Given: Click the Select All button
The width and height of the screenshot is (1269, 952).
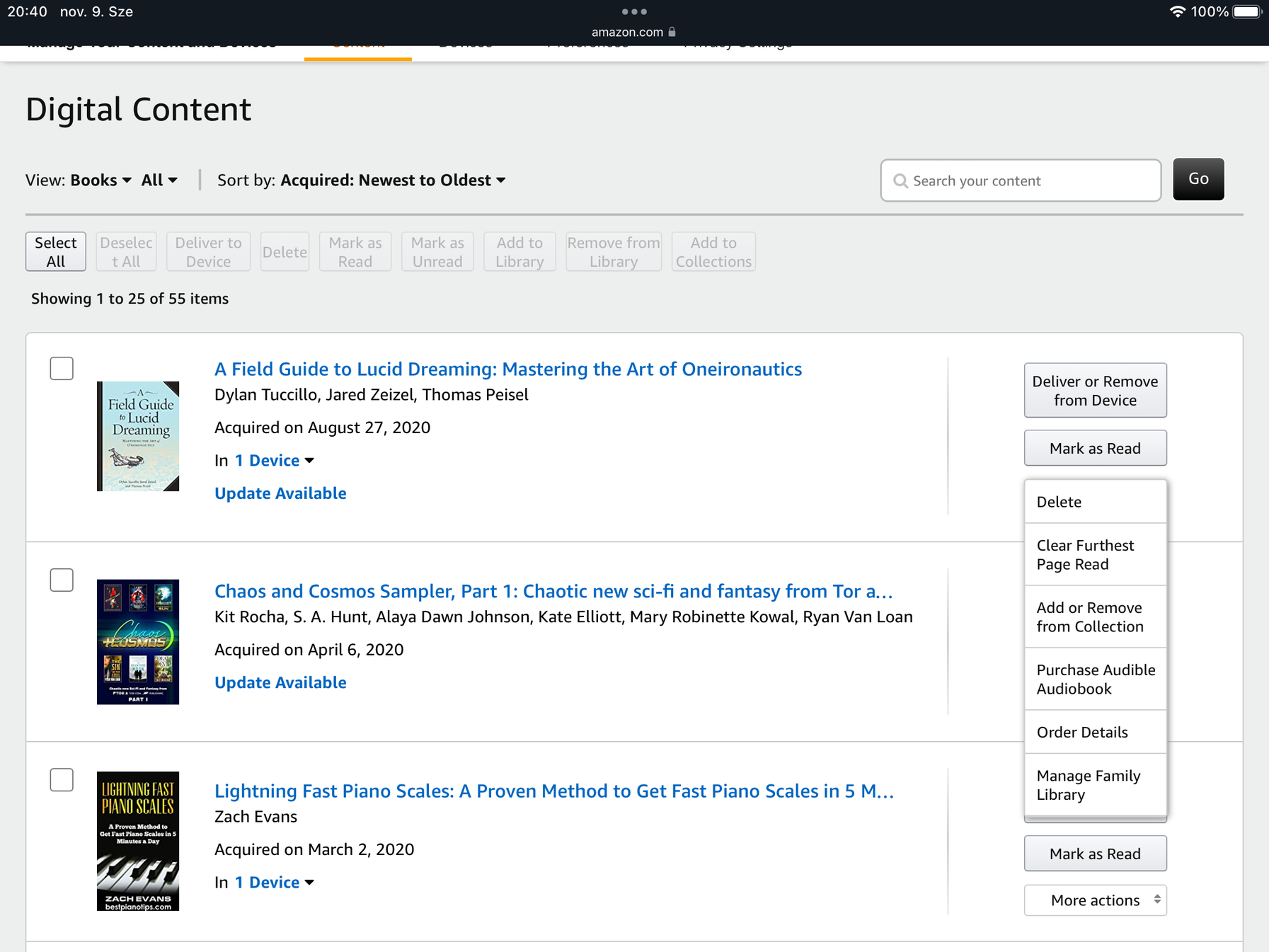Looking at the screenshot, I should tap(56, 252).
